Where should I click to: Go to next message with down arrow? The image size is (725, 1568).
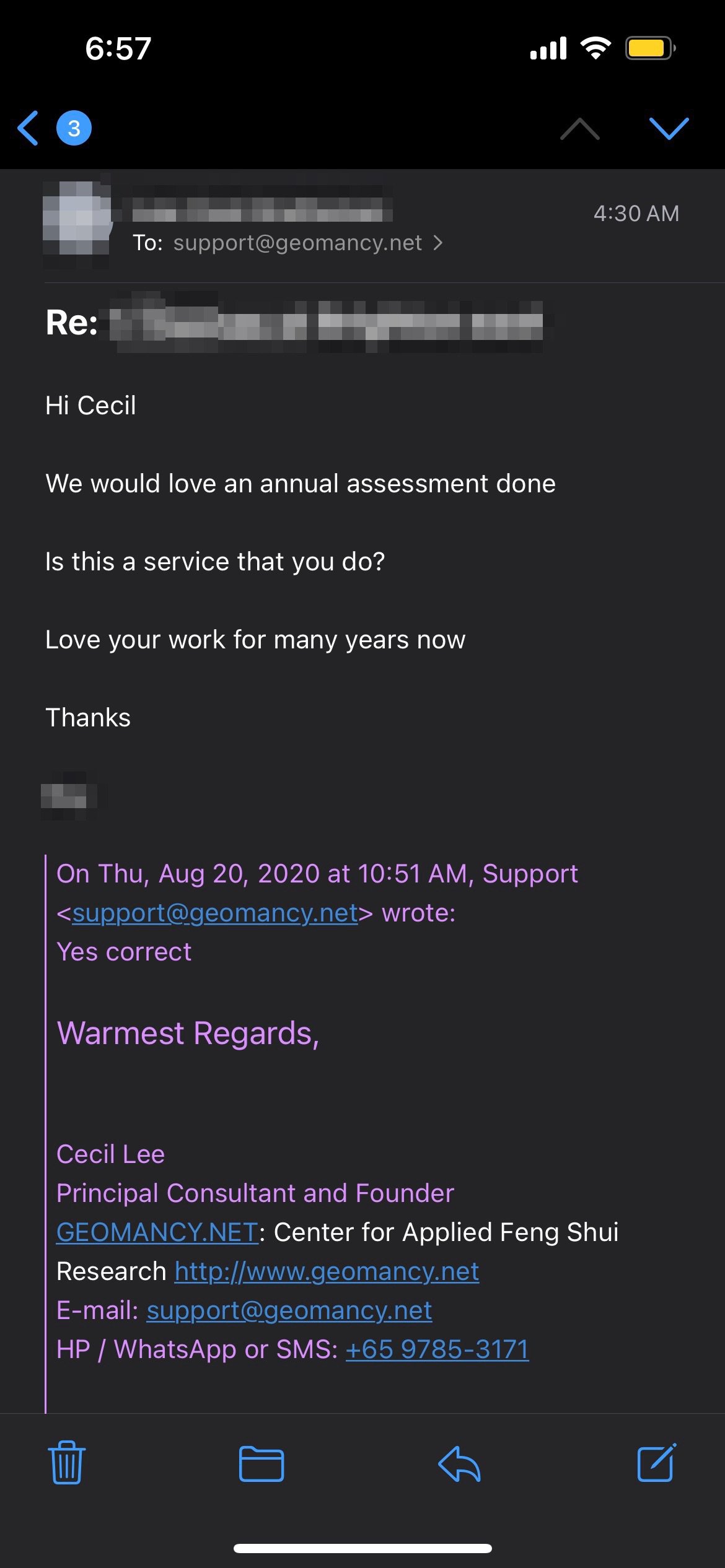(x=669, y=128)
